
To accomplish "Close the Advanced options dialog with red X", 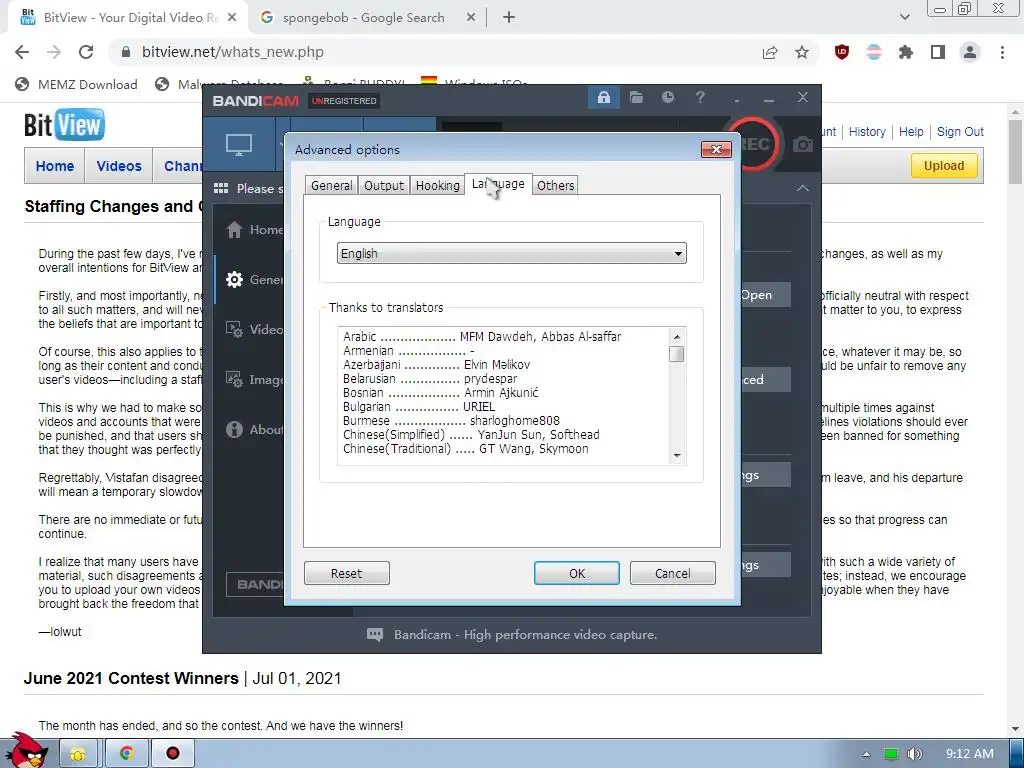I will (716, 150).
